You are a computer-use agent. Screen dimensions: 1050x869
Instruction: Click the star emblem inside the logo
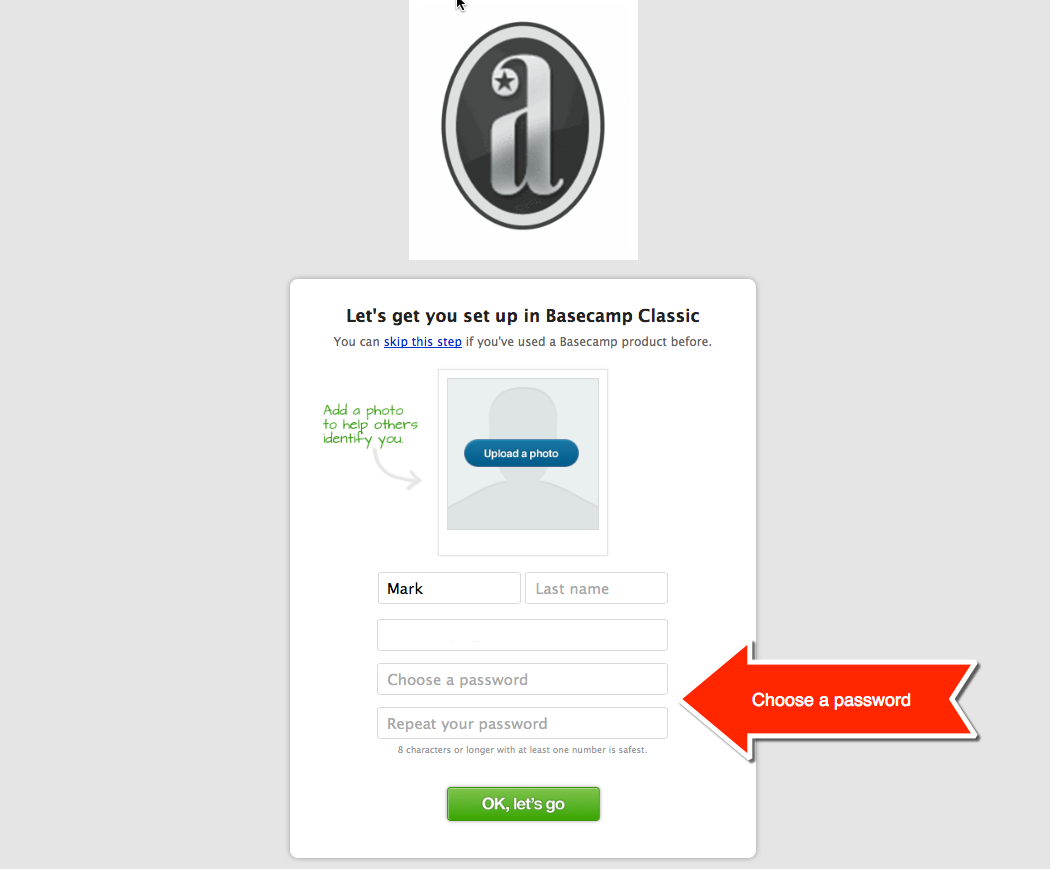click(504, 82)
